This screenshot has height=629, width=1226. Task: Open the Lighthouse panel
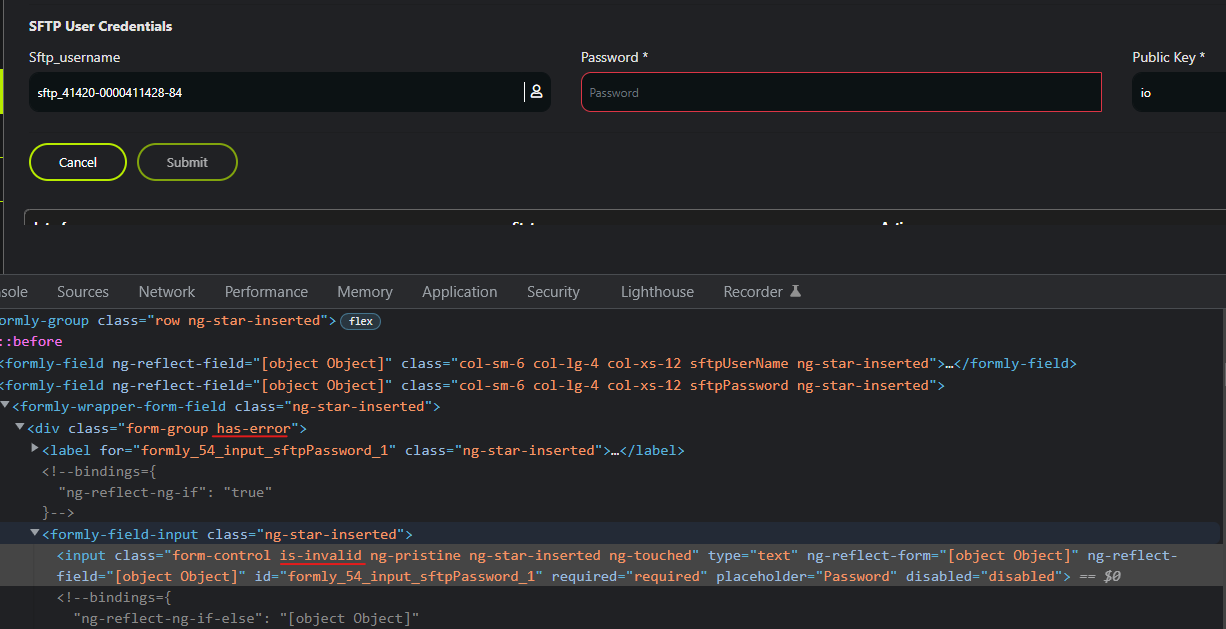click(657, 291)
